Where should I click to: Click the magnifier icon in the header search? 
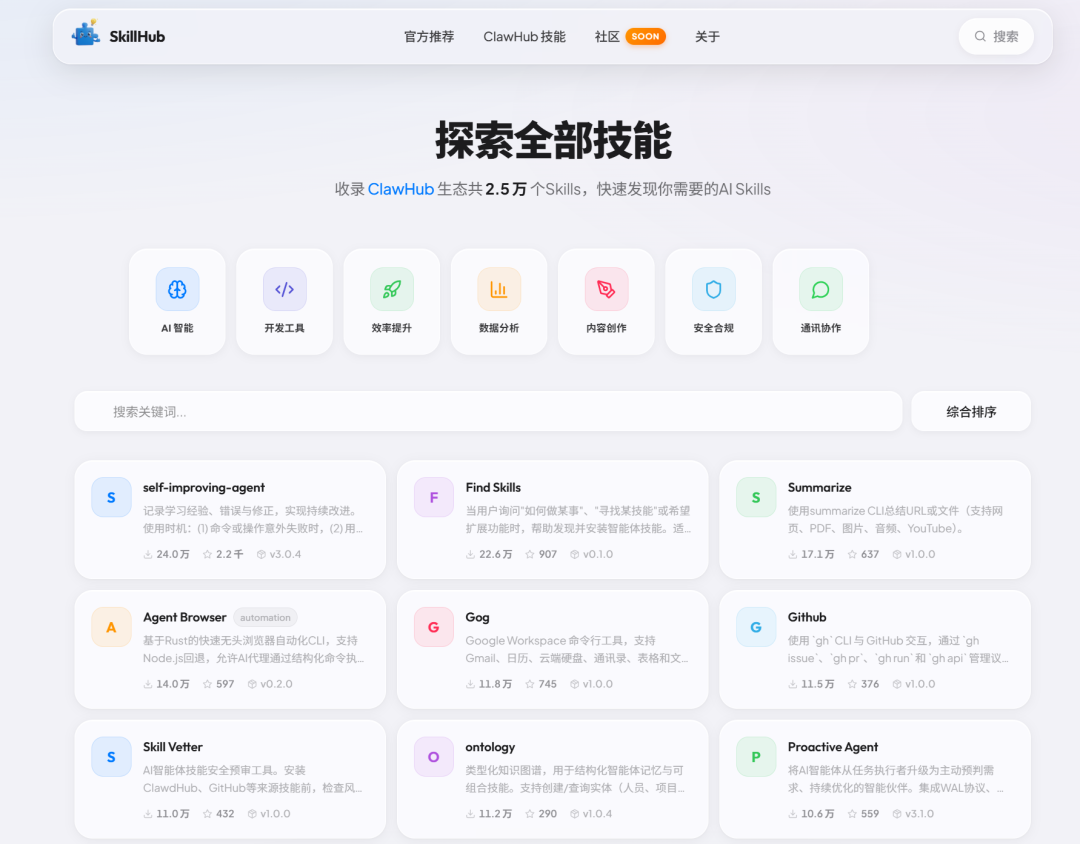coord(980,37)
